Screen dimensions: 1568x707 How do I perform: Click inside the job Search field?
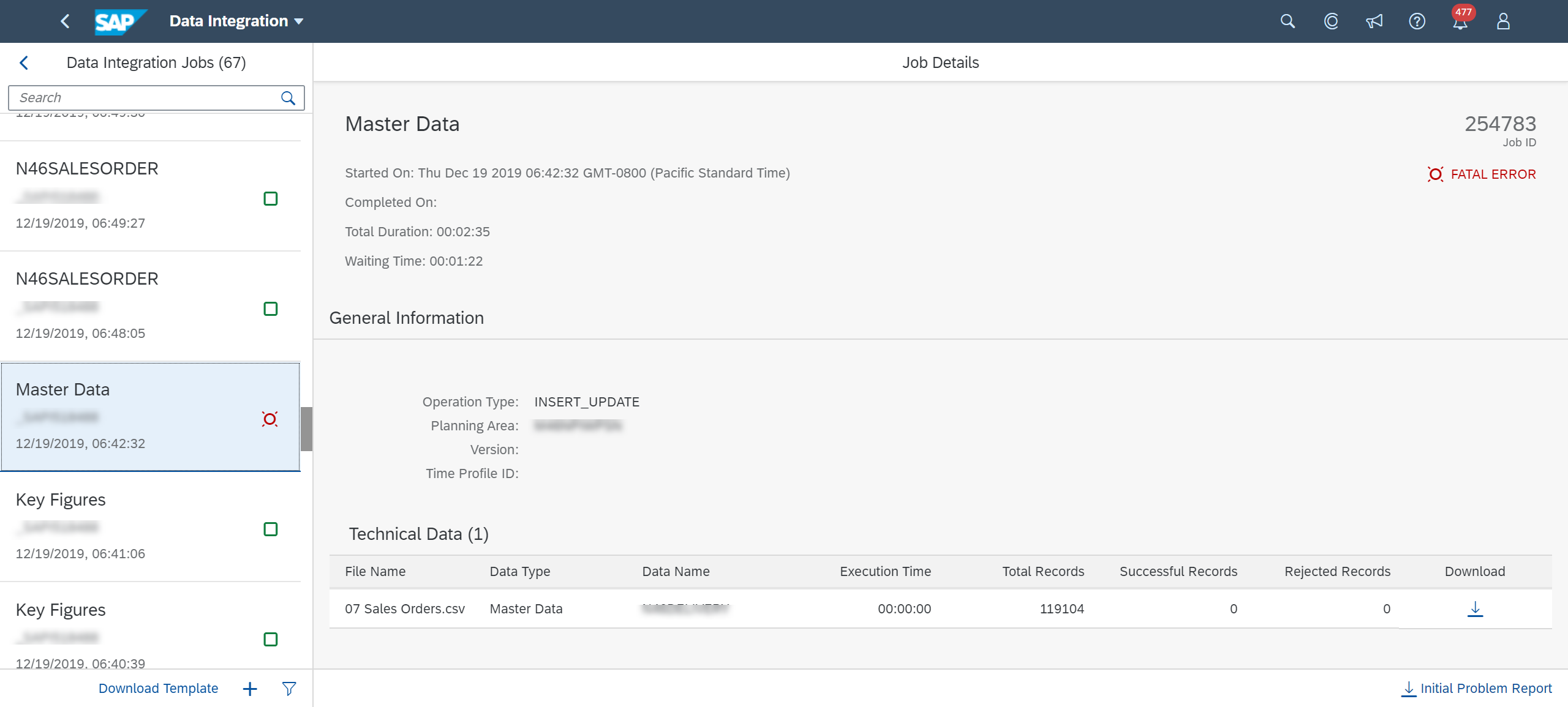[141, 97]
